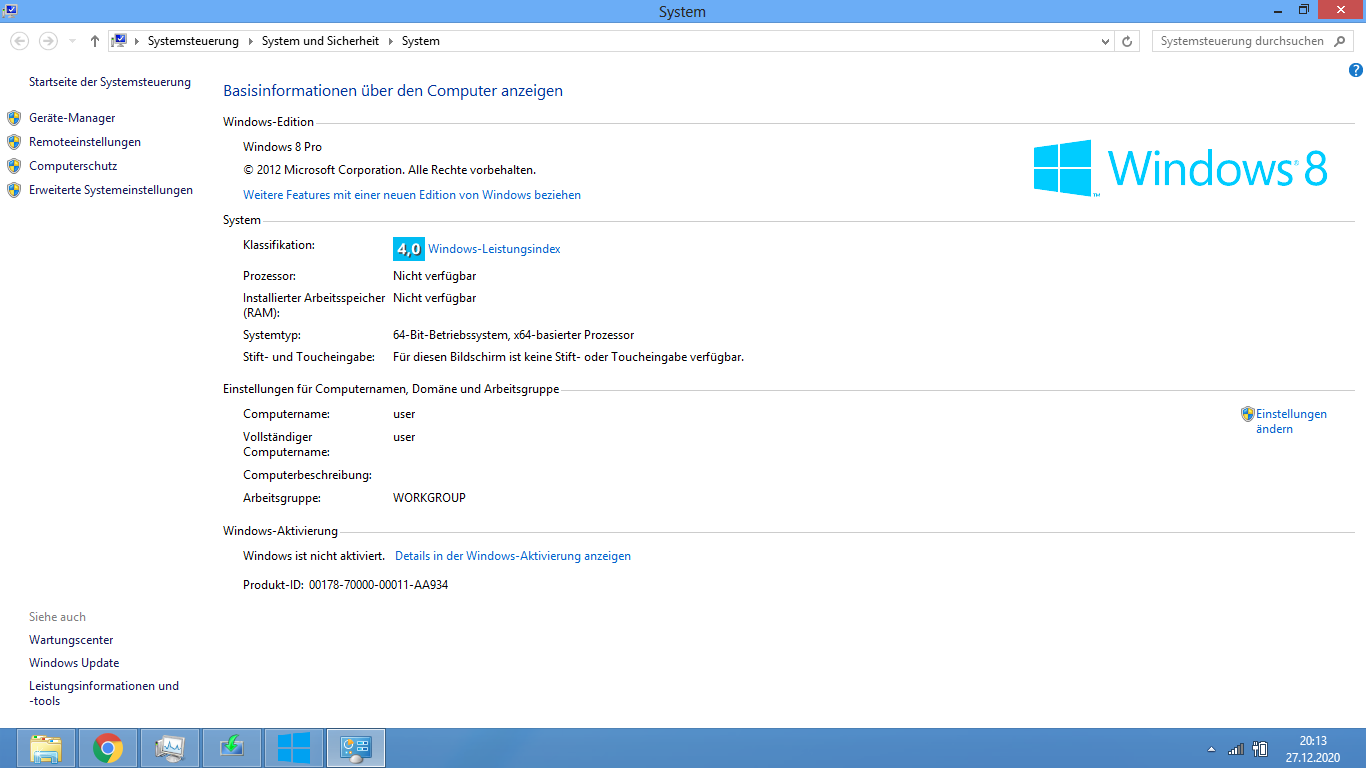Click the Windows 8 Pro edition text
The height and width of the screenshot is (768, 1366).
[x=282, y=147]
